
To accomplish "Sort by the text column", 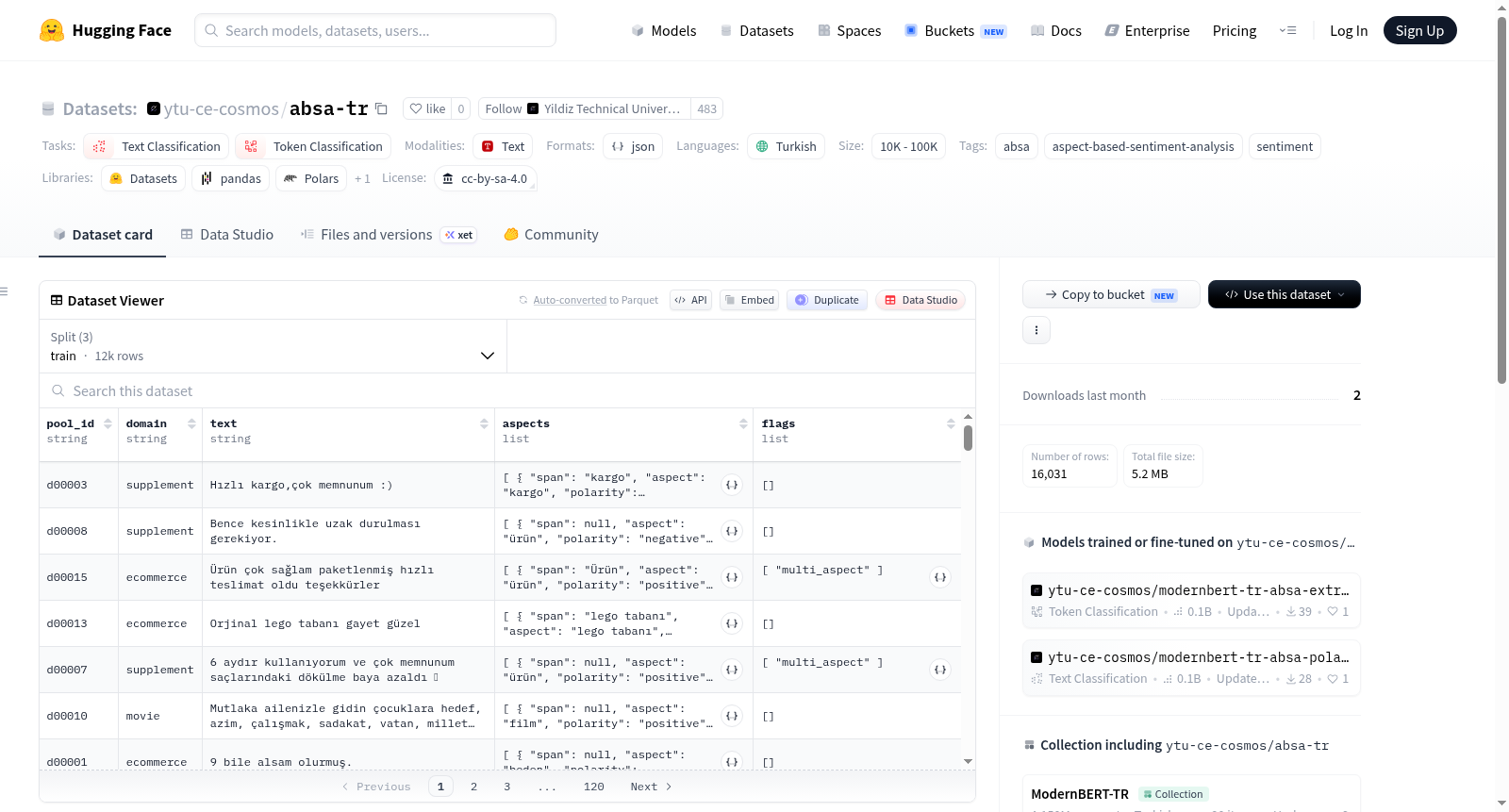I will coord(484,423).
